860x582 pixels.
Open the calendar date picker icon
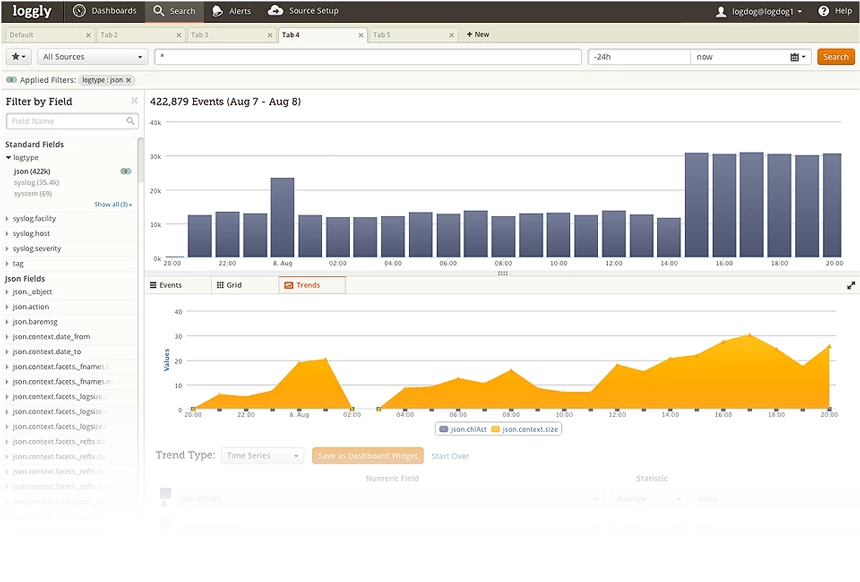tap(797, 57)
